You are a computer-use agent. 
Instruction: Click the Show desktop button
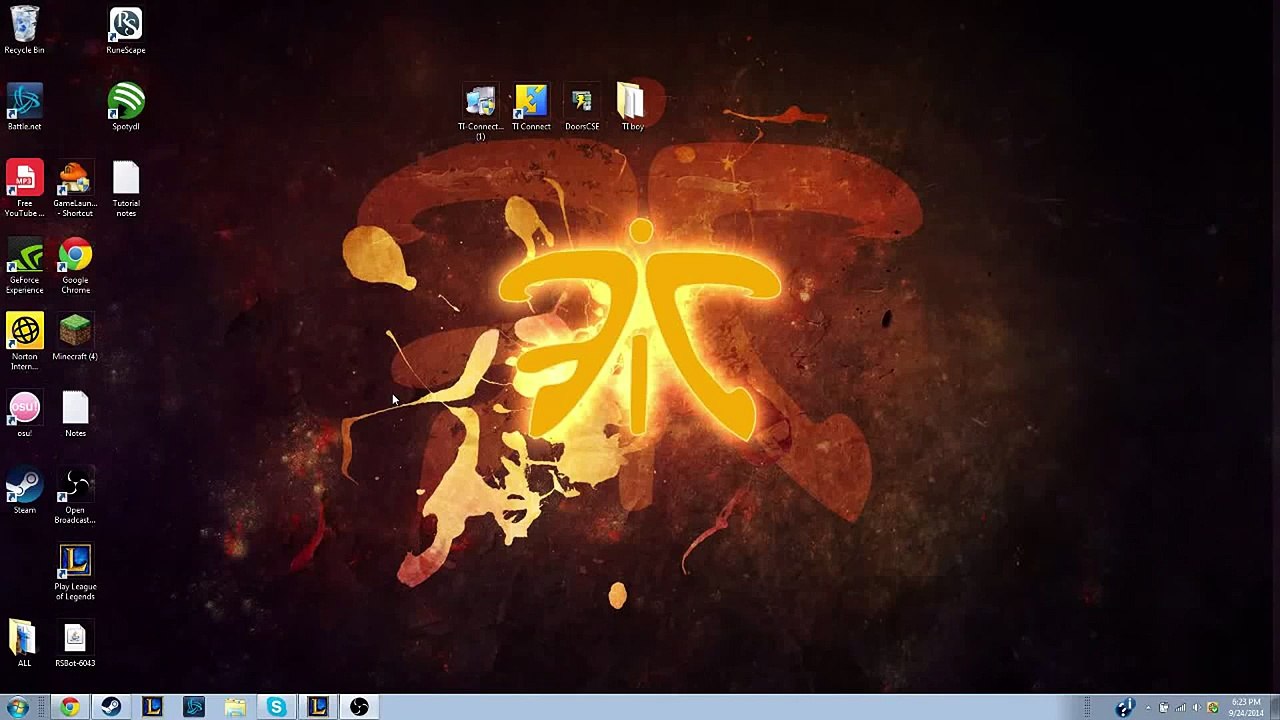(x=1274, y=707)
